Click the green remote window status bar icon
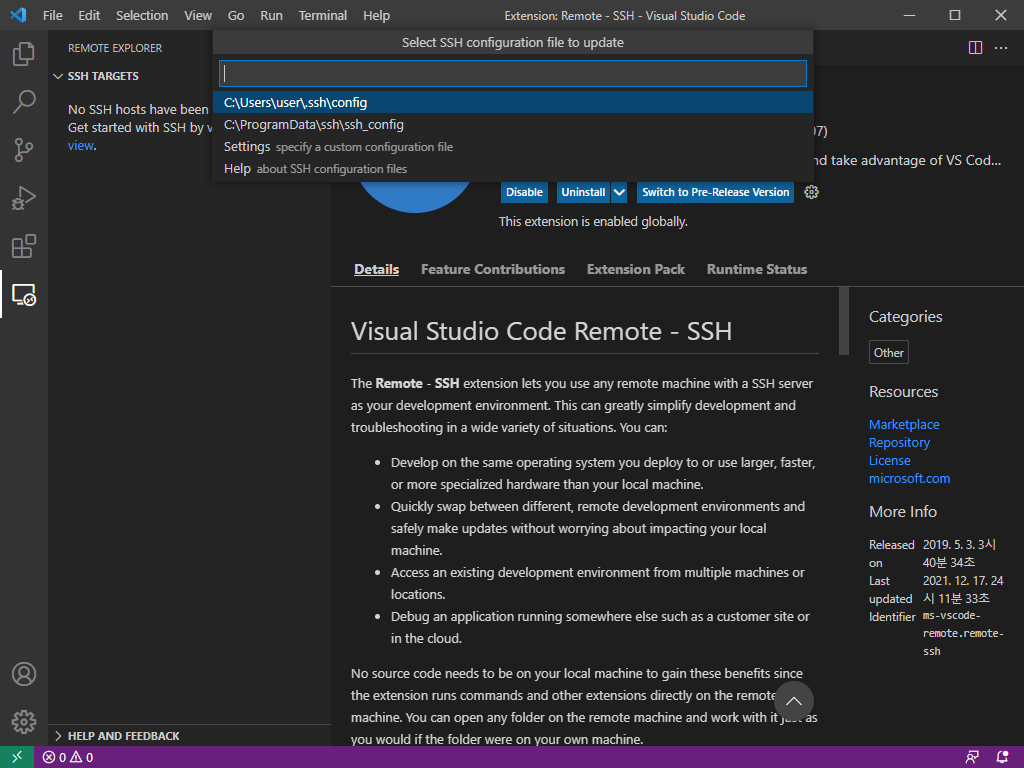Image resolution: width=1024 pixels, height=768 pixels. (x=16, y=757)
